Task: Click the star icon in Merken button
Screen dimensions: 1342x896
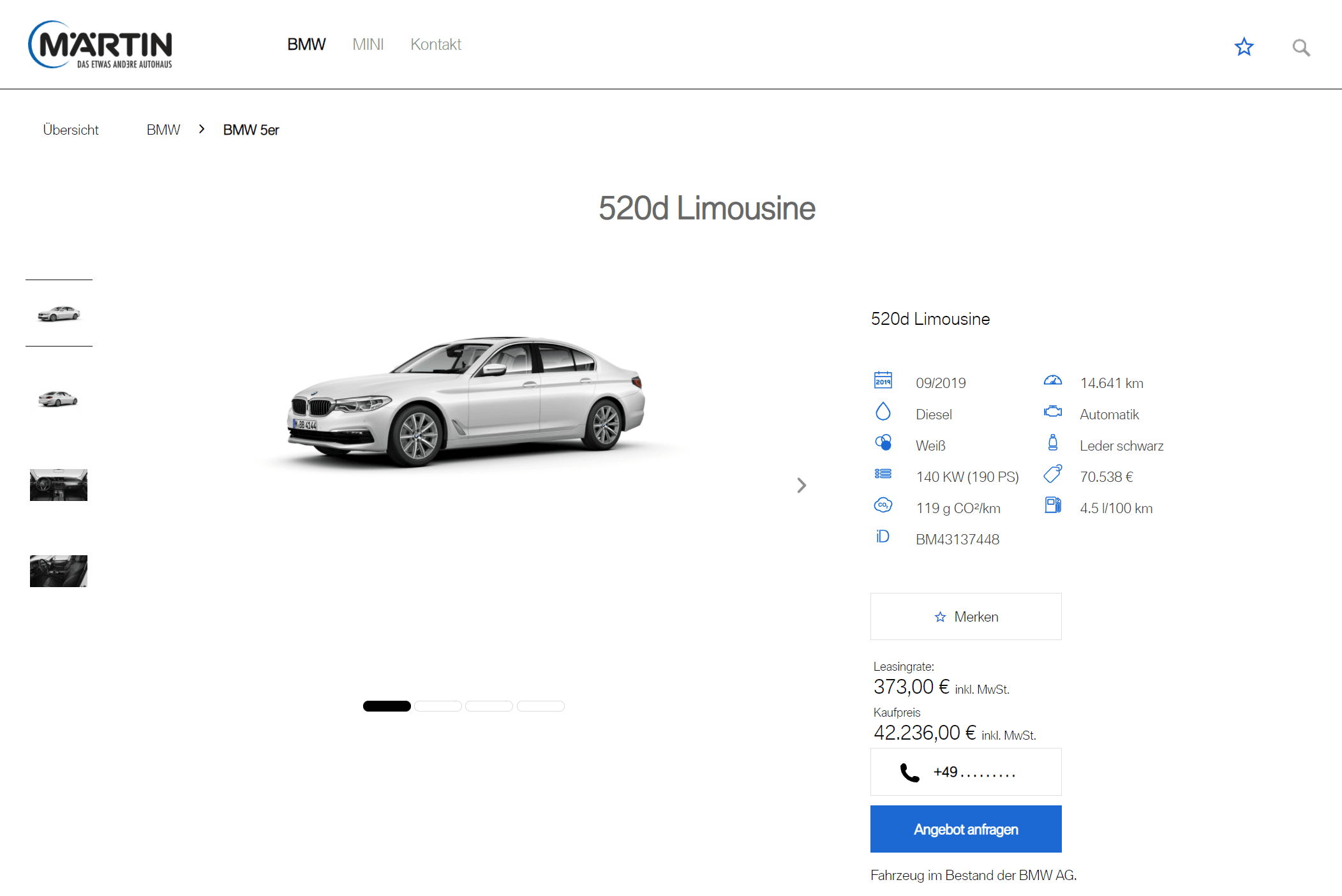Action: tap(940, 617)
